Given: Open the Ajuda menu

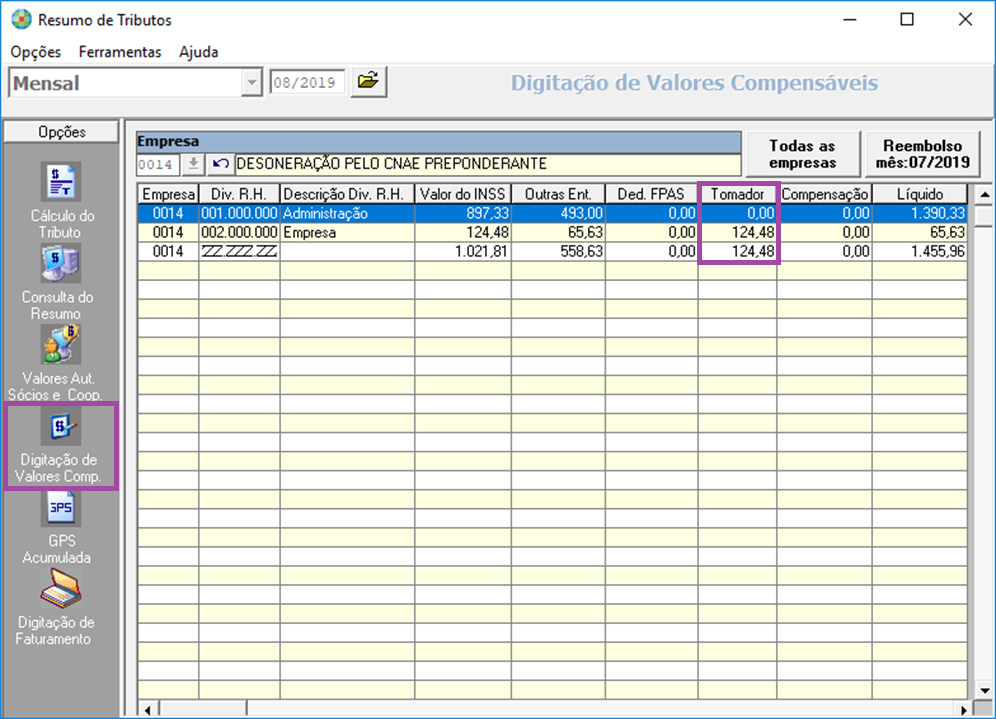Looking at the screenshot, I should pyautogui.click(x=198, y=52).
